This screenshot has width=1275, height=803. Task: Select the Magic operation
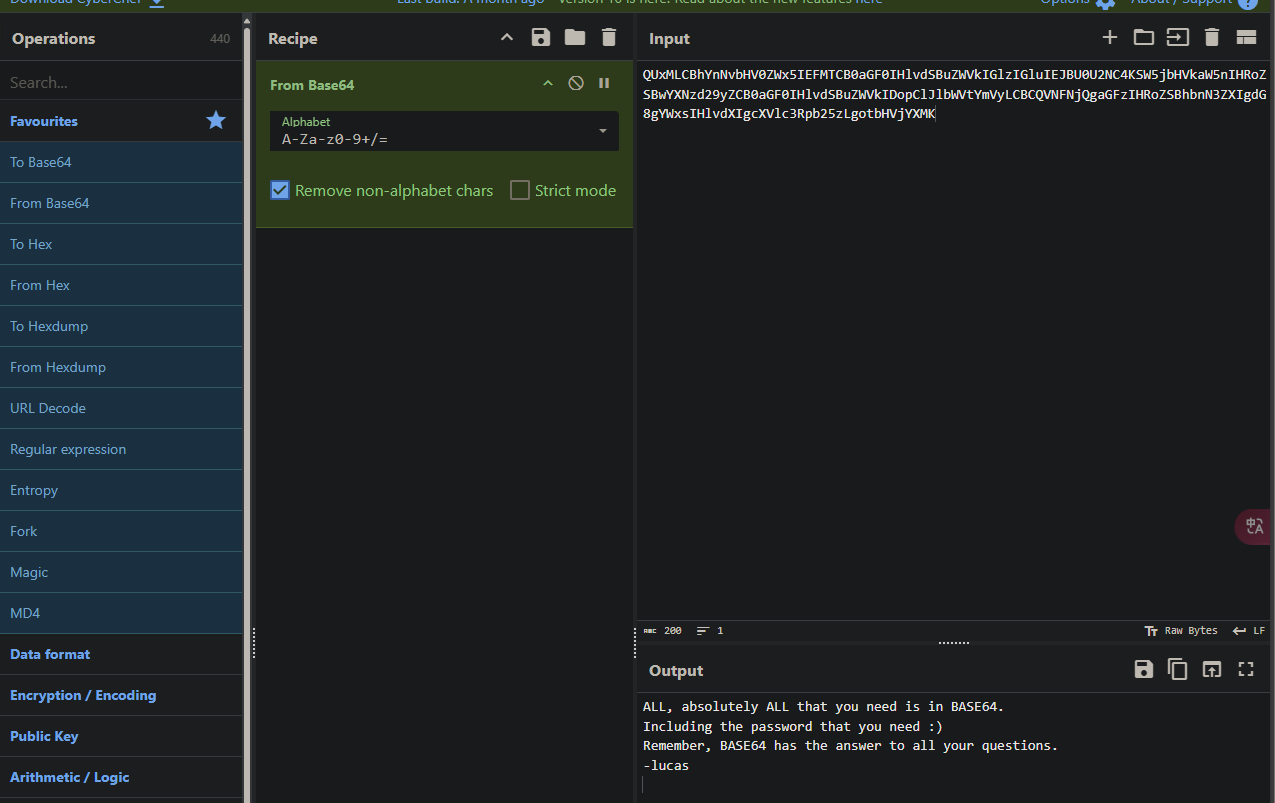pos(29,572)
